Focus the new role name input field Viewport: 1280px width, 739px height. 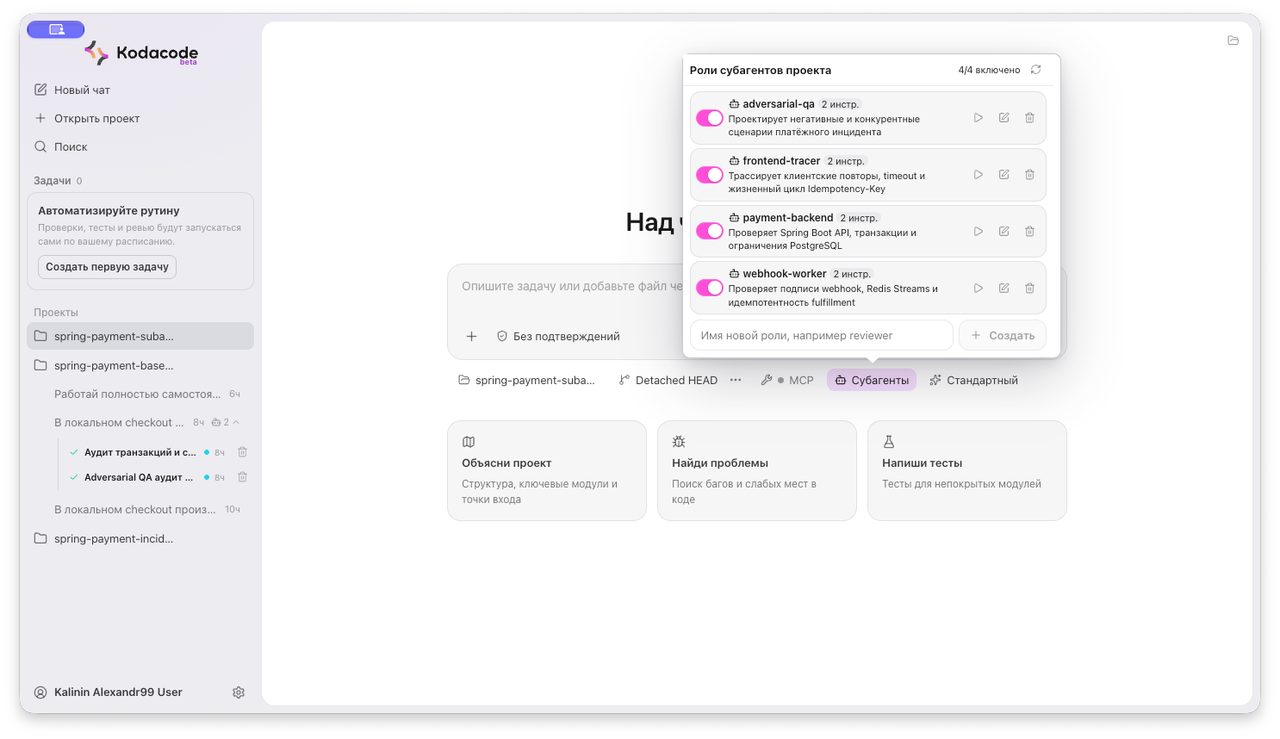click(x=821, y=335)
